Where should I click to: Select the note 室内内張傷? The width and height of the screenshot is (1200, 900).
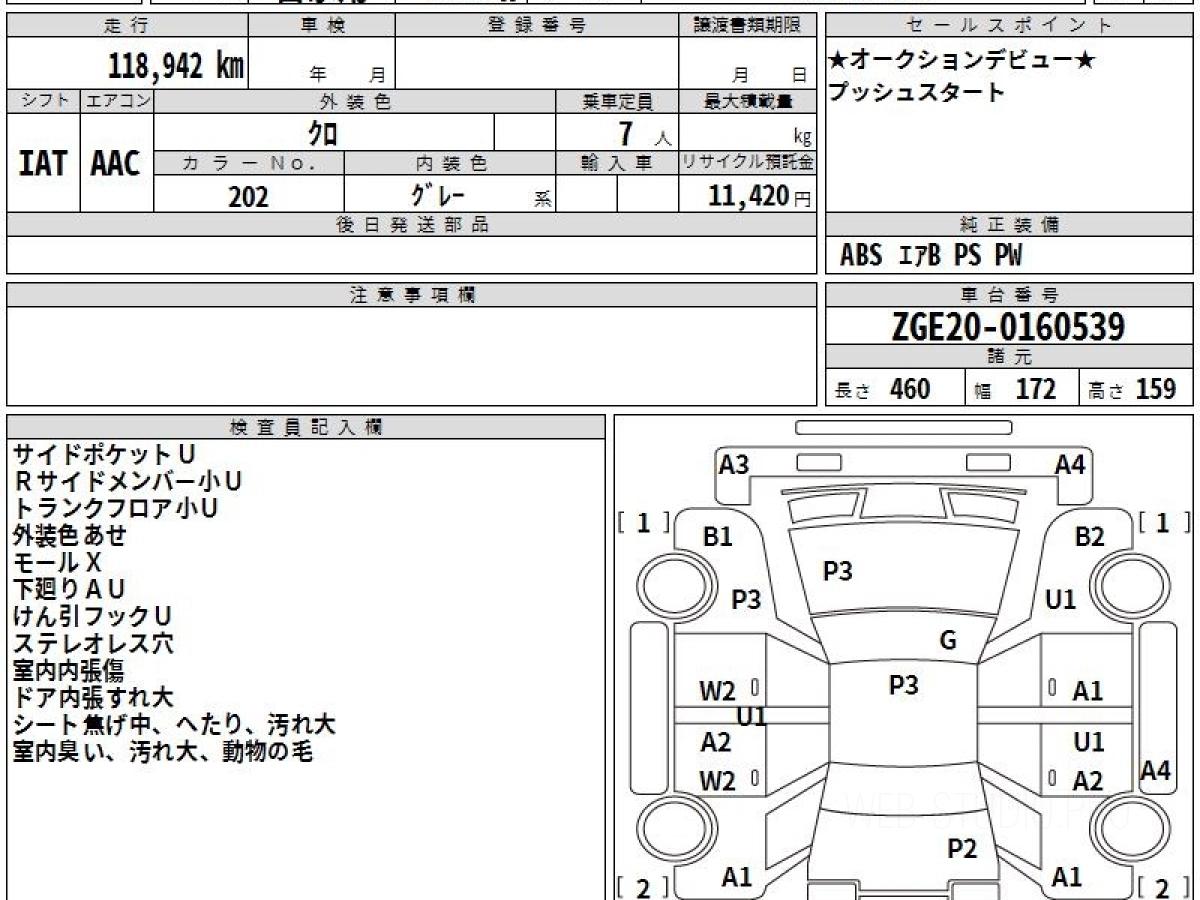coord(68,670)
